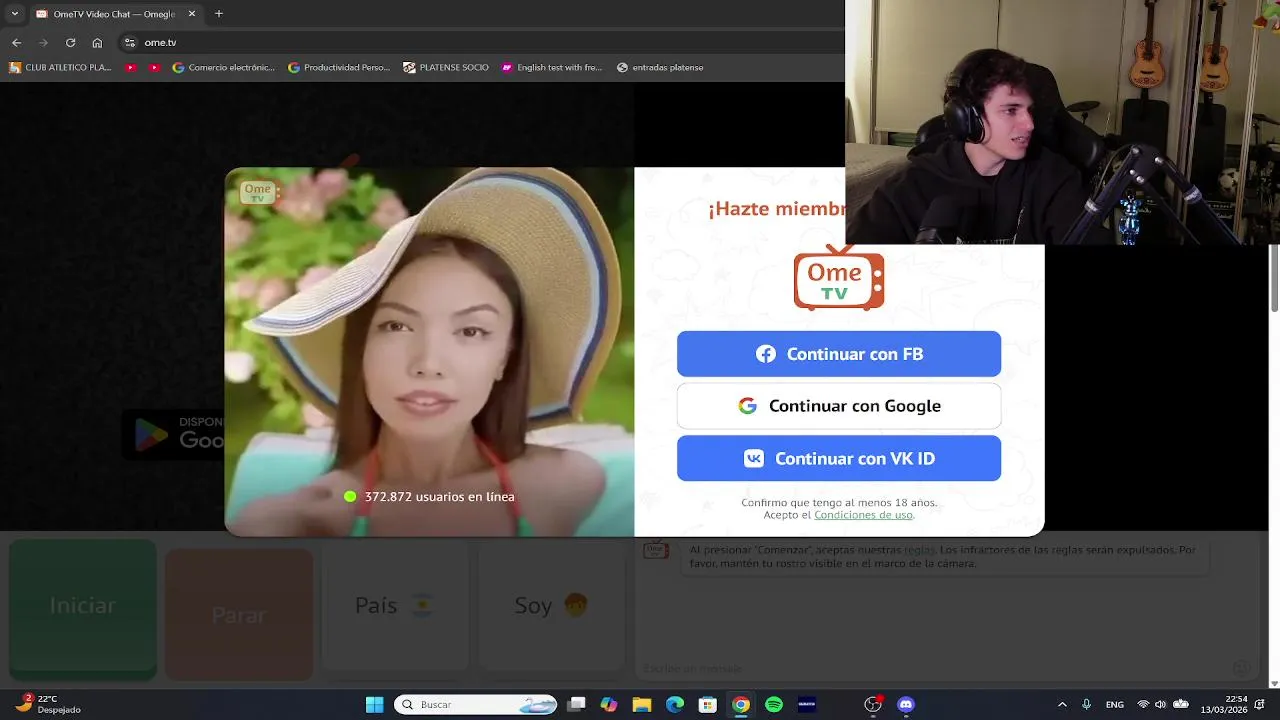Click the microphone tray icon
The height and width of the screenshot is (720, 1280).
coord(1087,705)
